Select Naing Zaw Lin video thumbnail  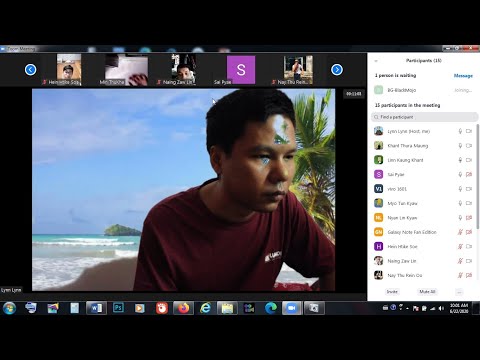coord(183,70)
